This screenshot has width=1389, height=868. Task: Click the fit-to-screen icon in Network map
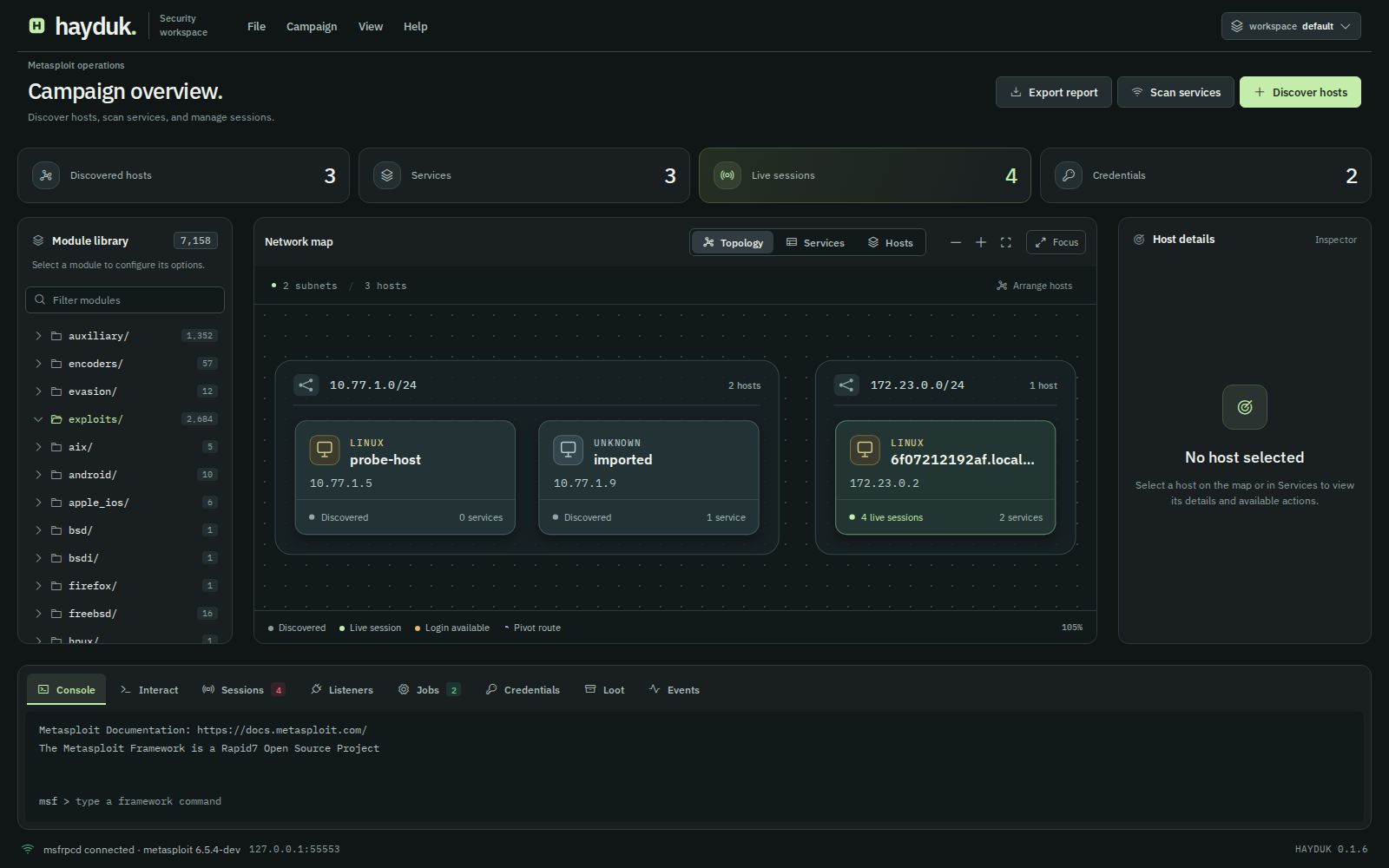pyautogui.click(x=1006, y=242)
